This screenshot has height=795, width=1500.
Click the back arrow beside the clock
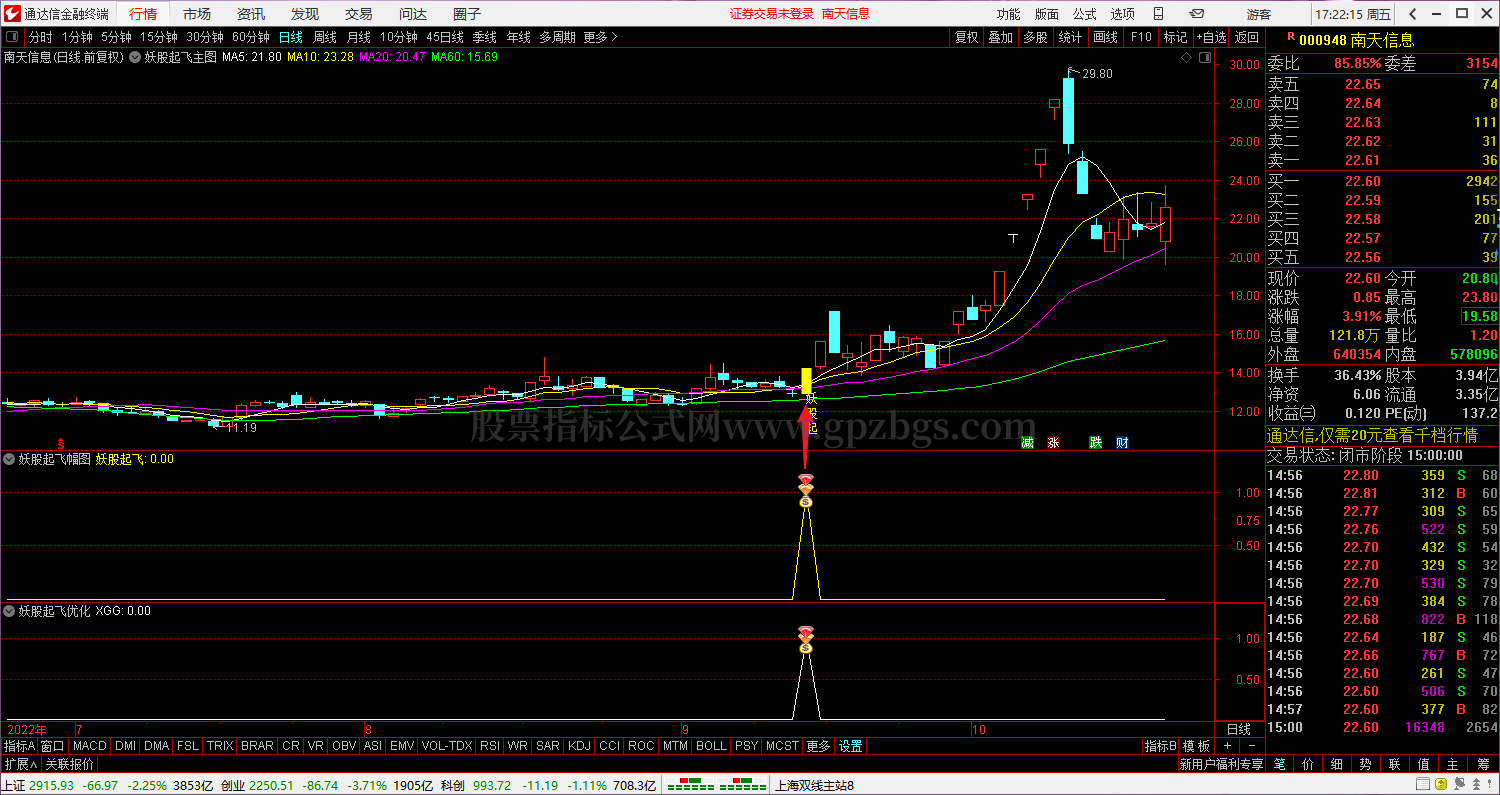coord(1412,14)
